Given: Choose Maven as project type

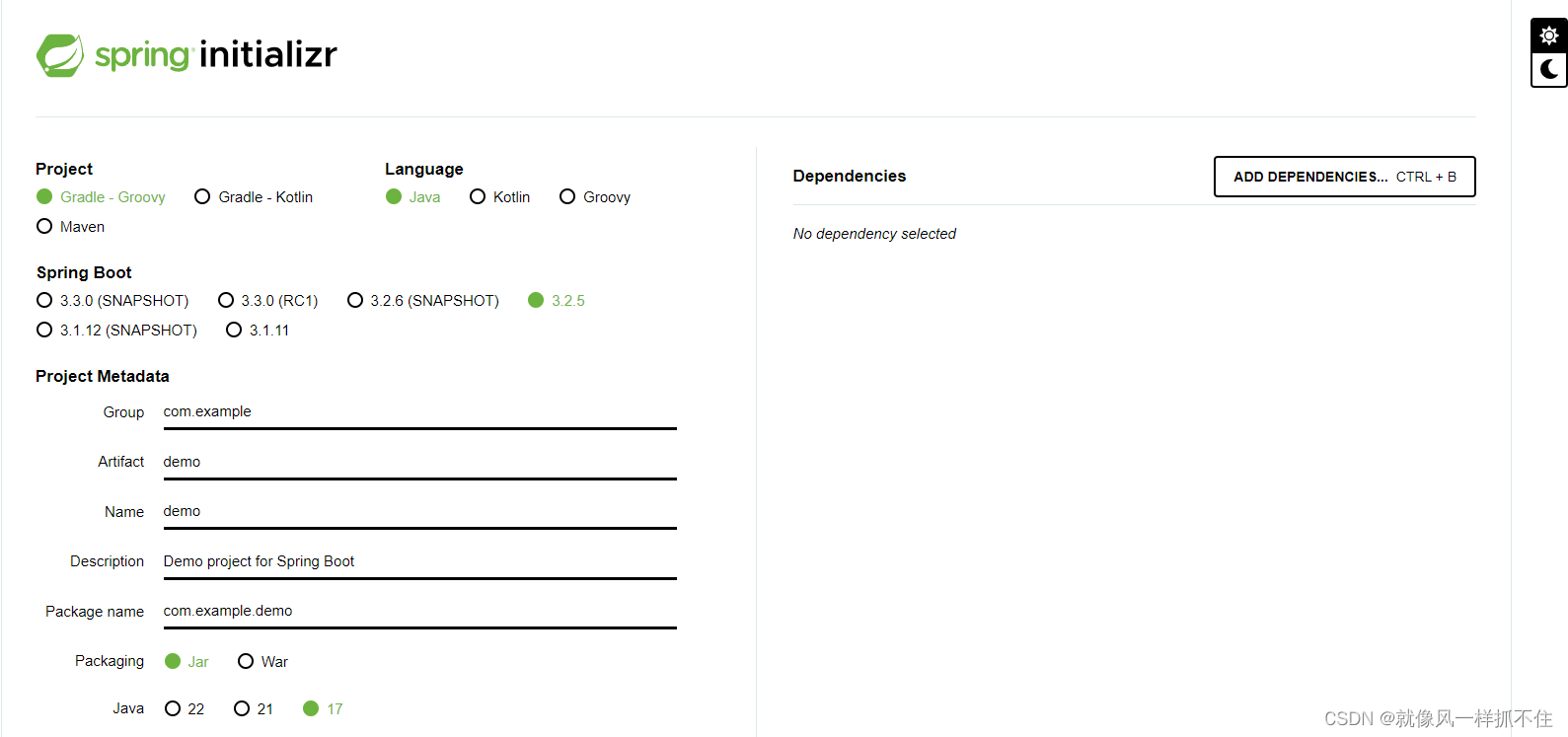Looking at the screenshot, I should tap(70, 227).
